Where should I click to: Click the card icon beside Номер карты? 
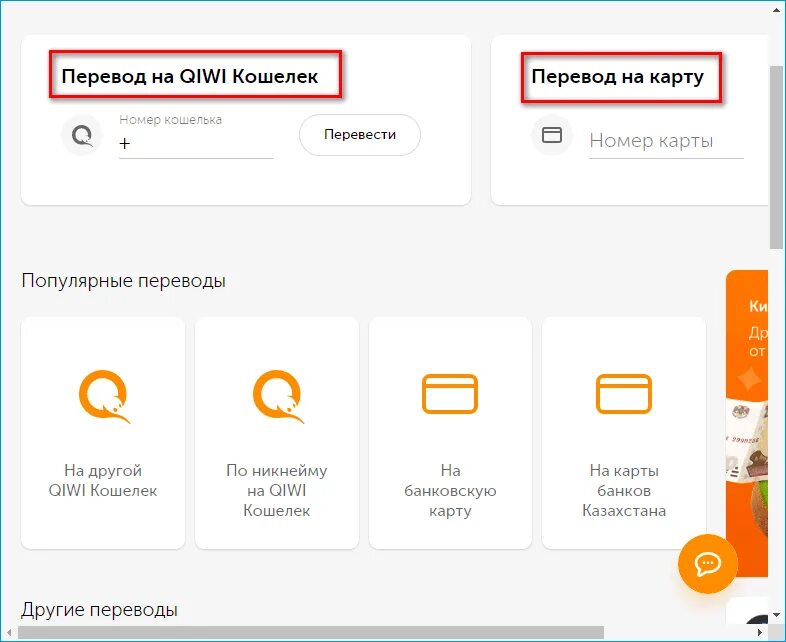click(552, 135)
